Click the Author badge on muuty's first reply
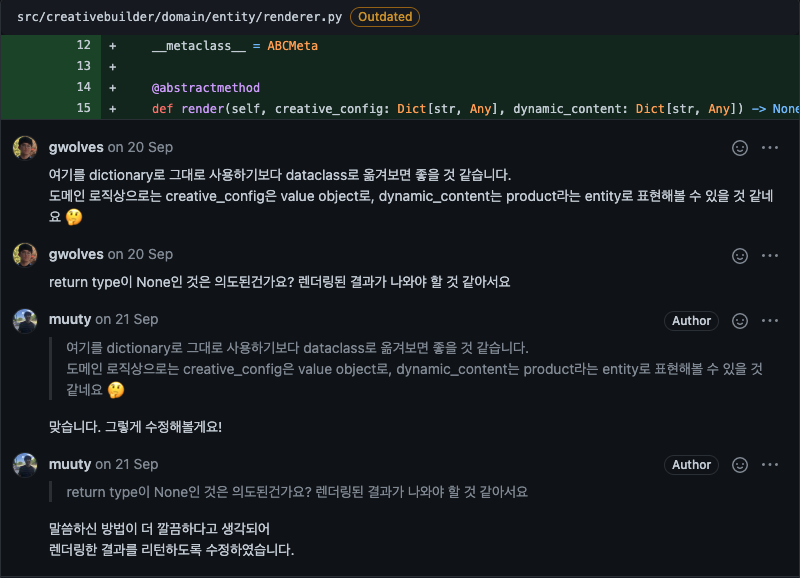The width and height of the screenshot is (800, 578). coord(691,320)
